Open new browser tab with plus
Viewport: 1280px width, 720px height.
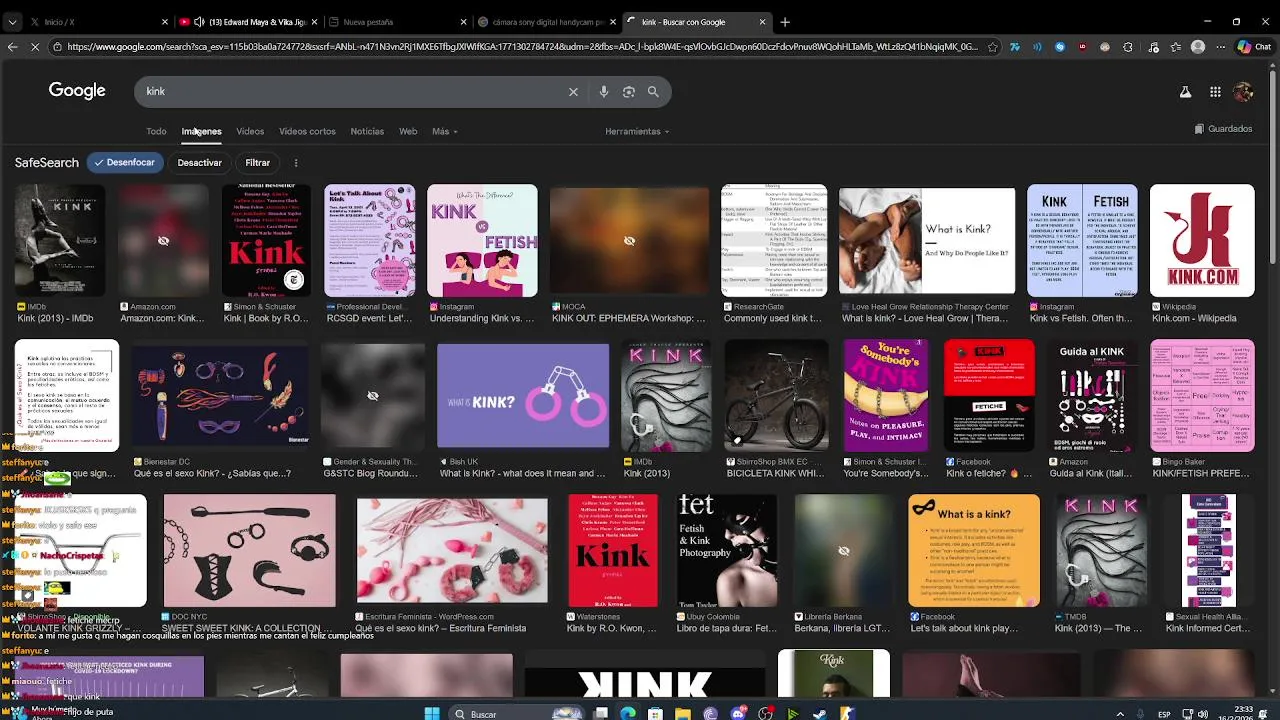click(785, 21)
